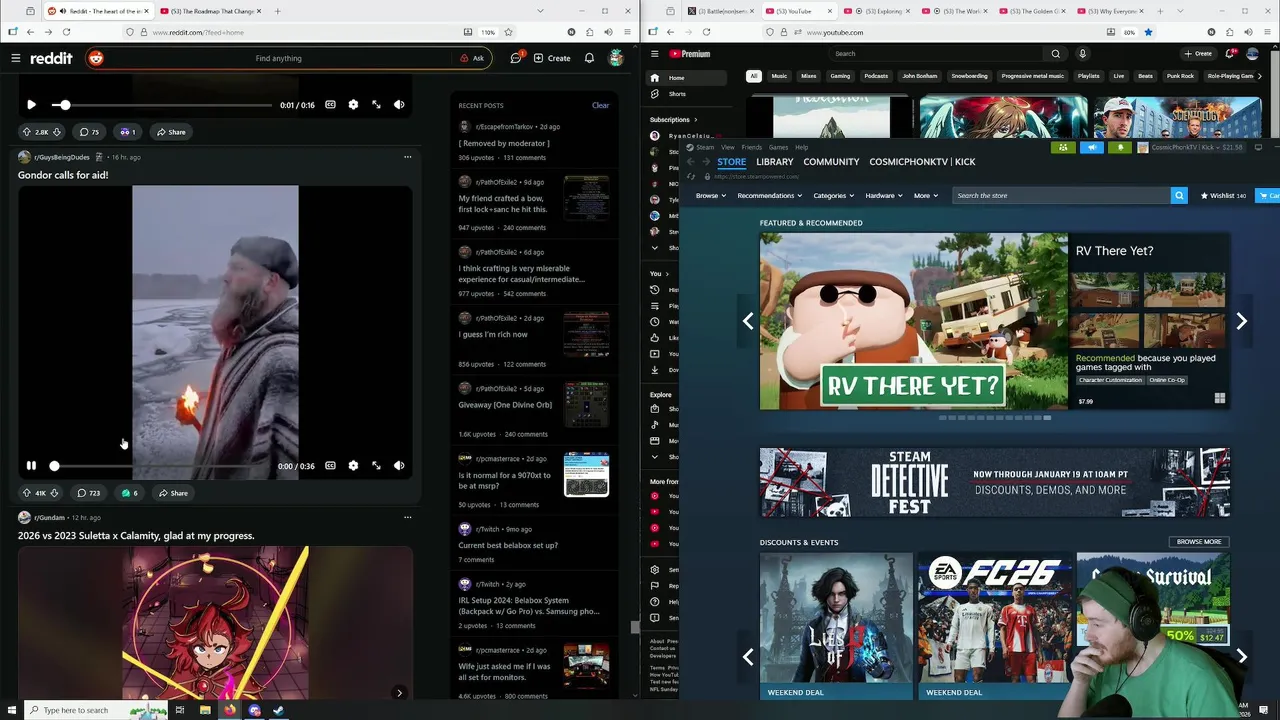Show more YouTube category chips with the arrow
Viewport: 1280px width, 720px height.
click(1258, 76)
